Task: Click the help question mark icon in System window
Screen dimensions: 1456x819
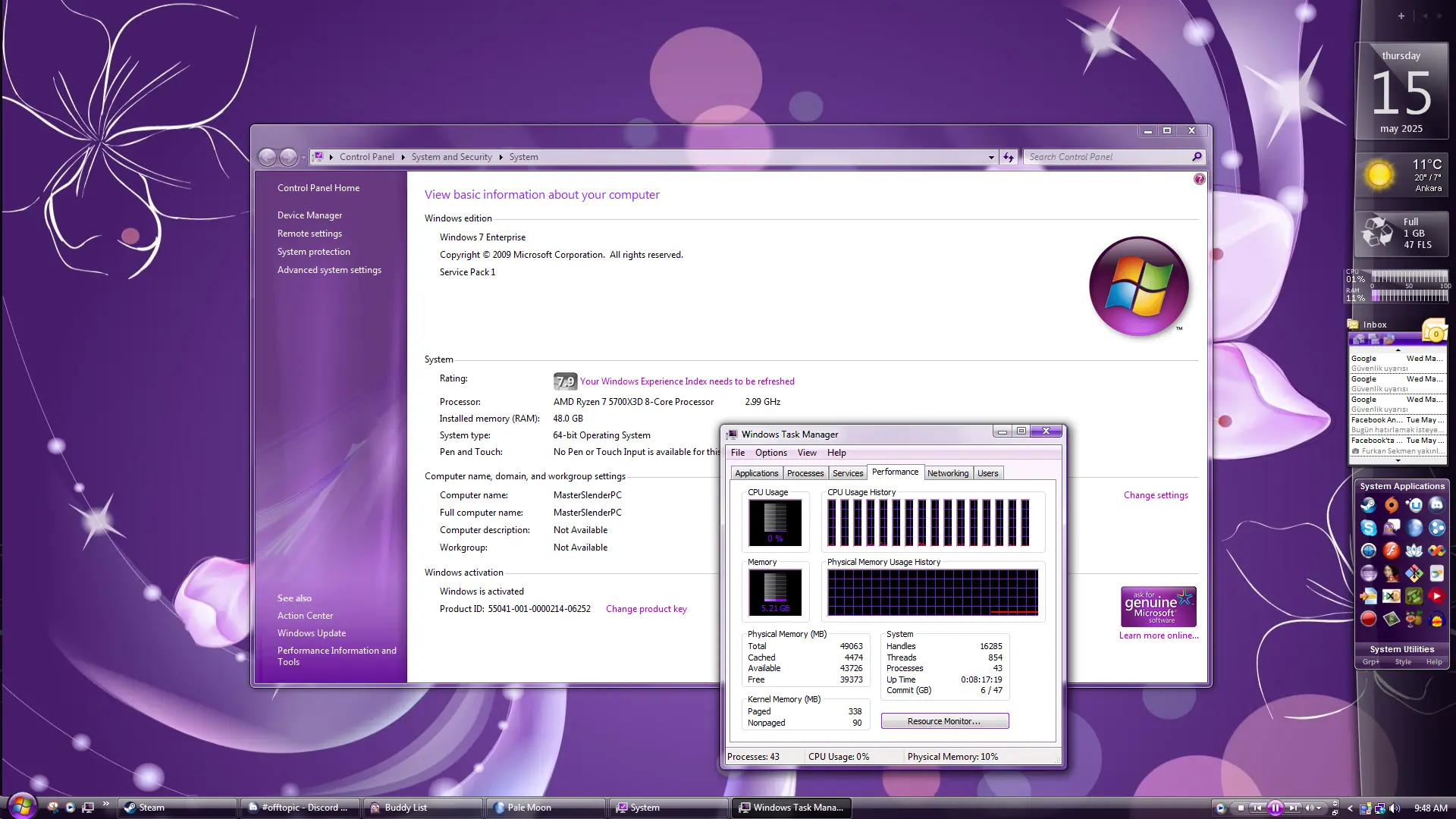Action: 1199,179
